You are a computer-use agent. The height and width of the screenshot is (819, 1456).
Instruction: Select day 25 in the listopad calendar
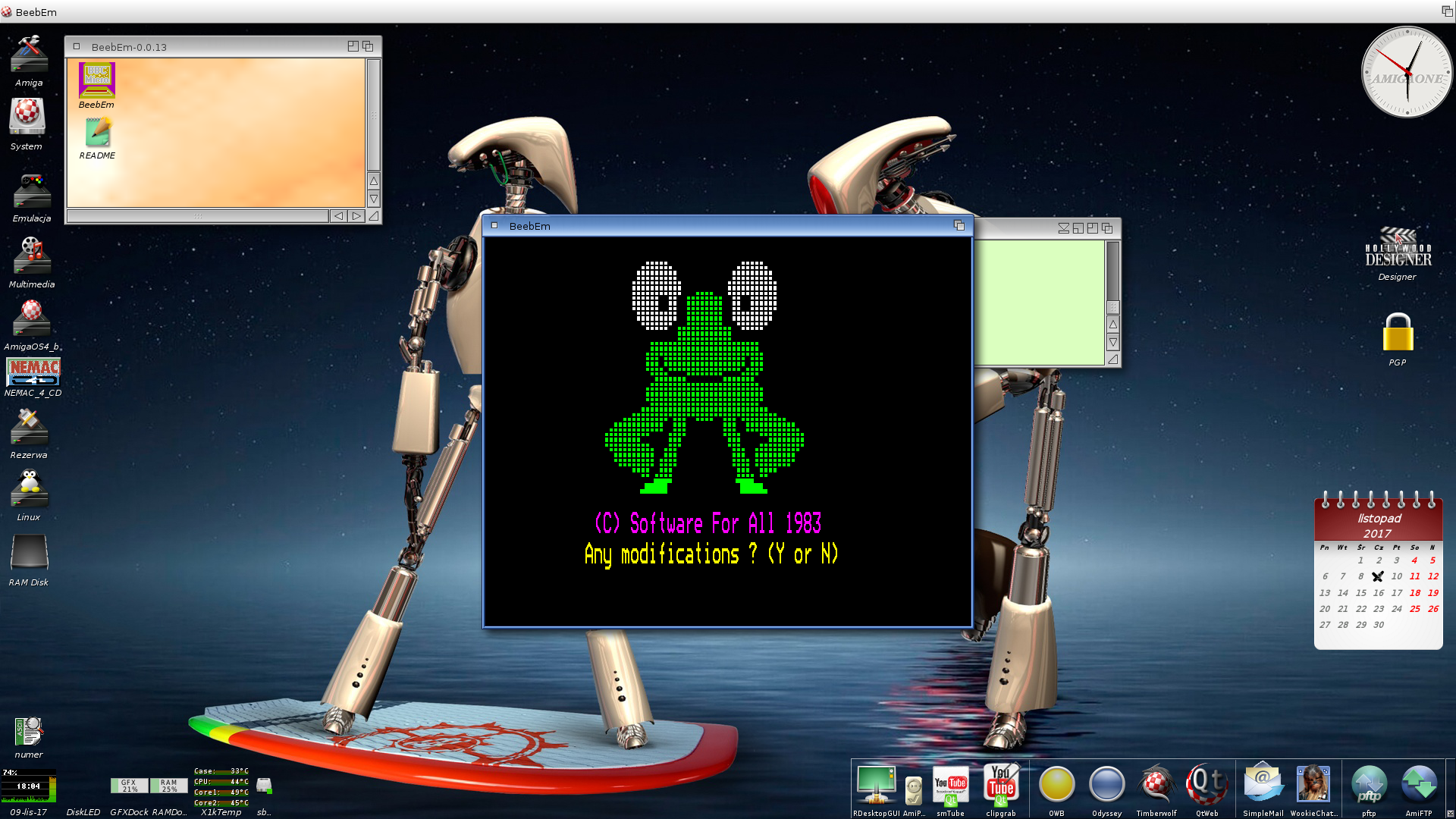pyautogui.click(x=1415, y=609)
